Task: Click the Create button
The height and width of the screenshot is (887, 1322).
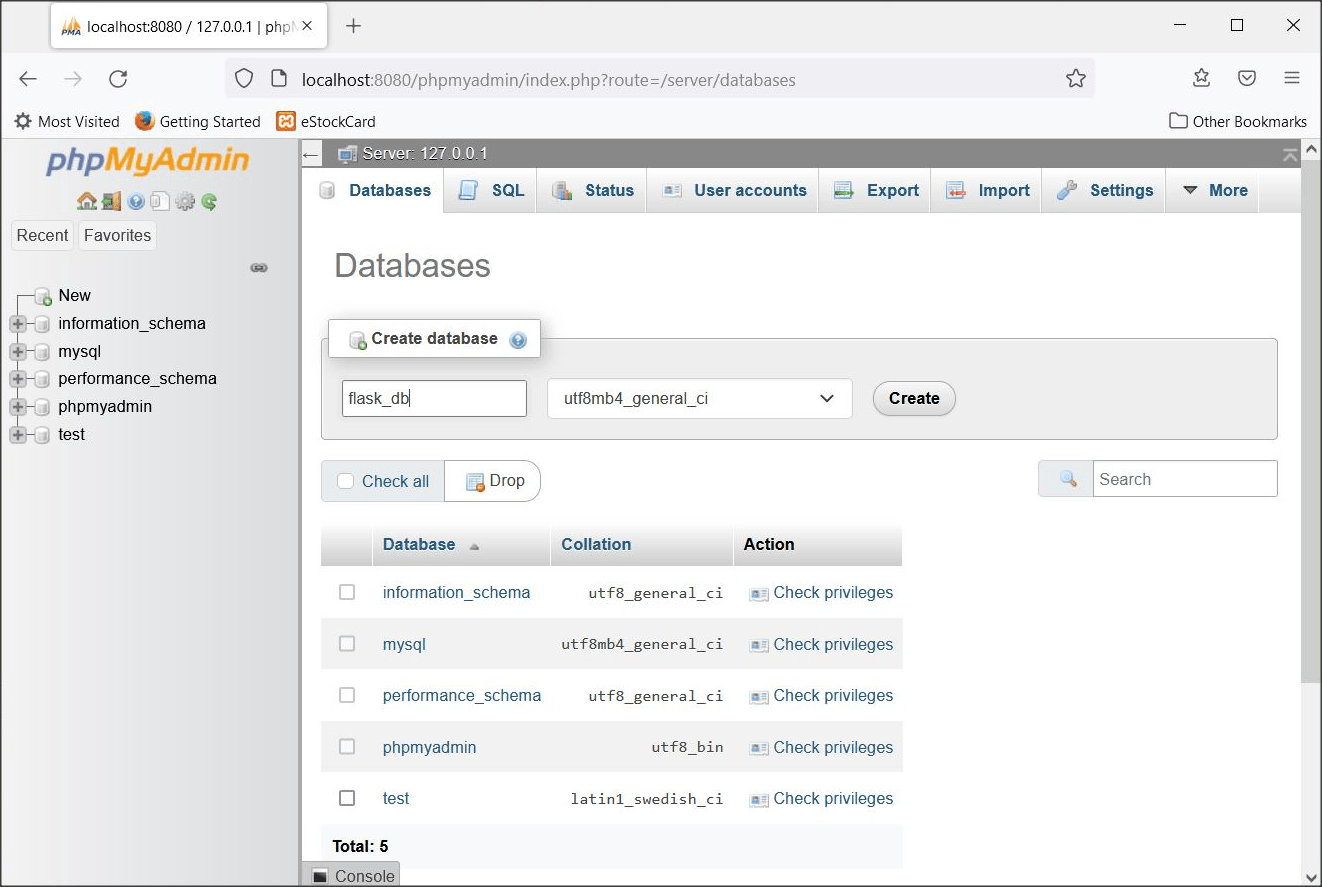Action: pos(913,398)
